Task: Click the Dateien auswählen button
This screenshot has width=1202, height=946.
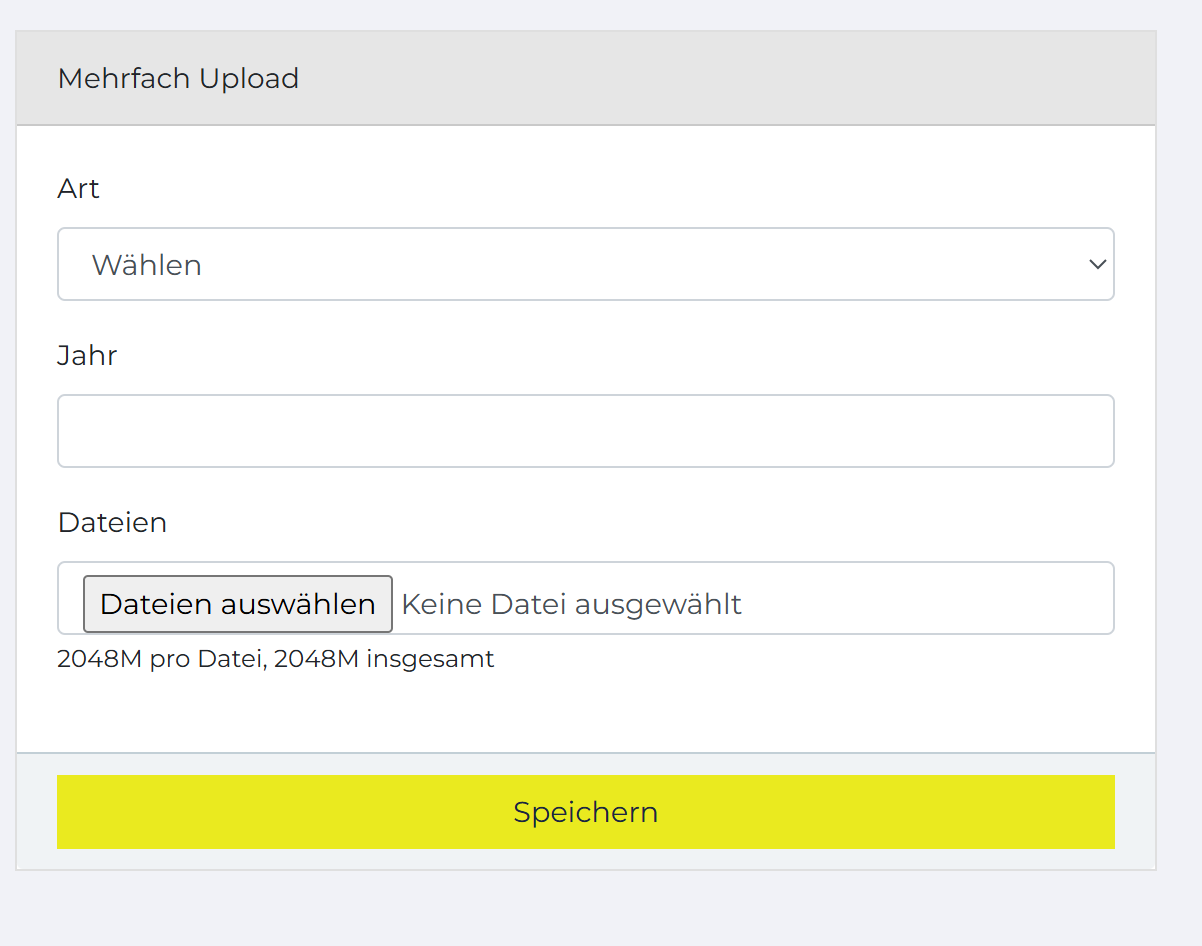Action: pyautogui.click(x=238, y=604)
